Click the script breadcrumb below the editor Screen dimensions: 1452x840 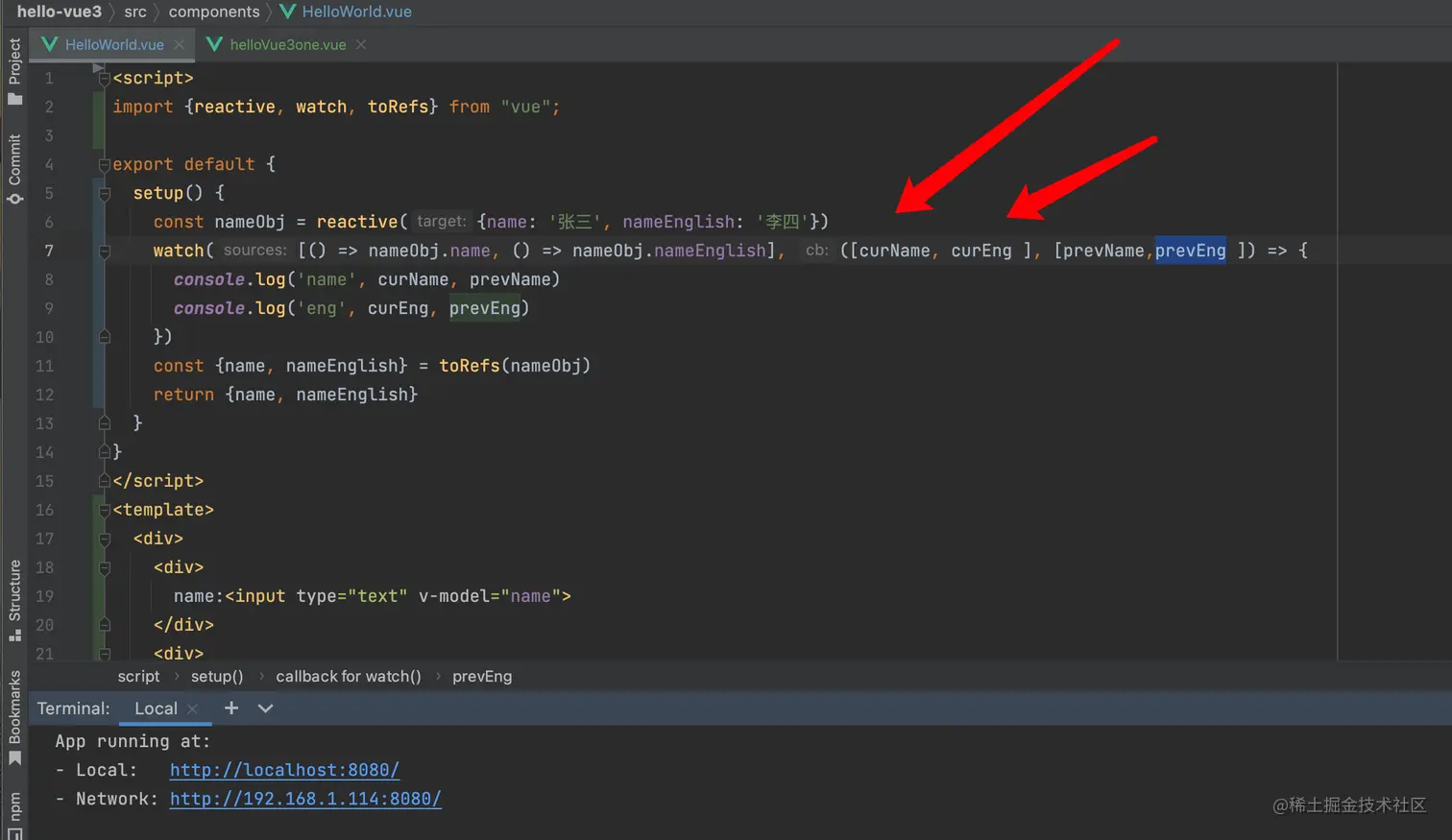(138, 677)
